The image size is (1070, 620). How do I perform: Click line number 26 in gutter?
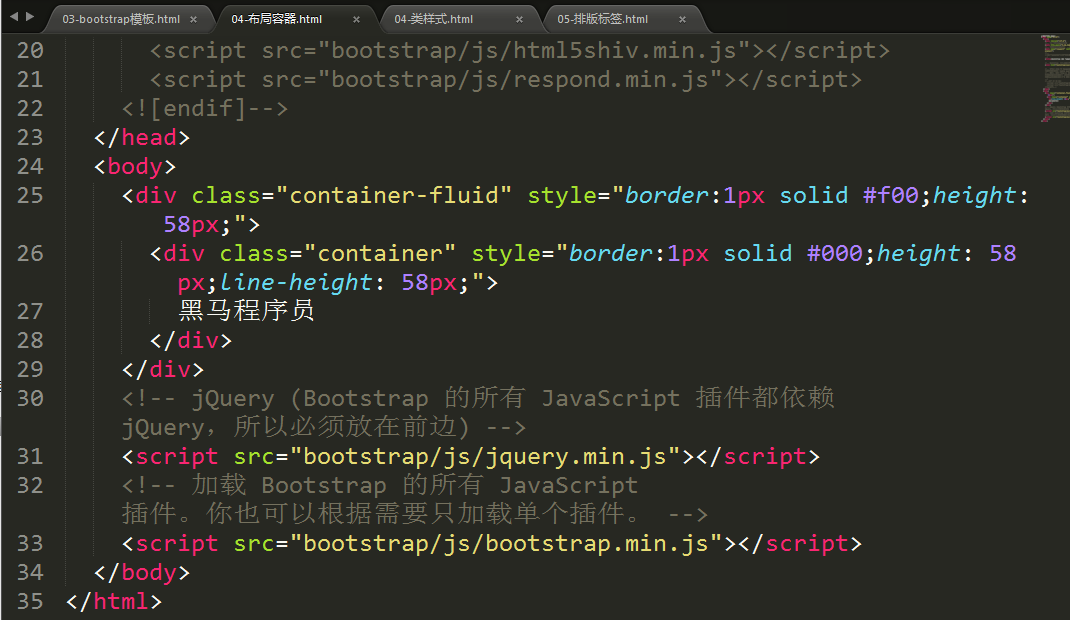[x=30, y=254]
